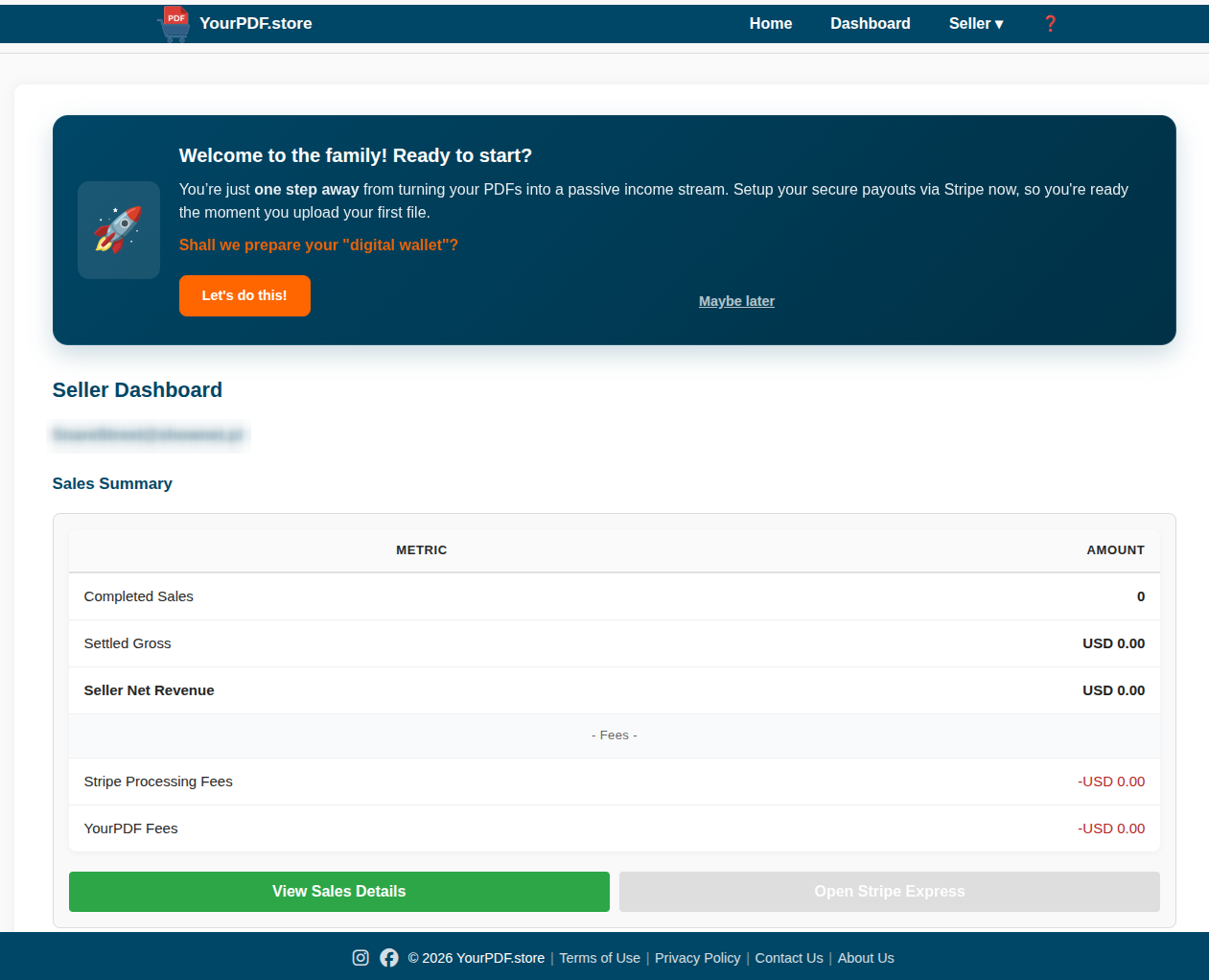
Task: Open the Terms of Use link
Action: pyautogui.click(x=600, y=958)
